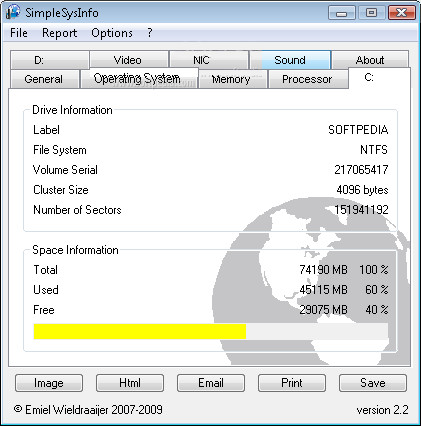Switch to the NIC tab

209,60
